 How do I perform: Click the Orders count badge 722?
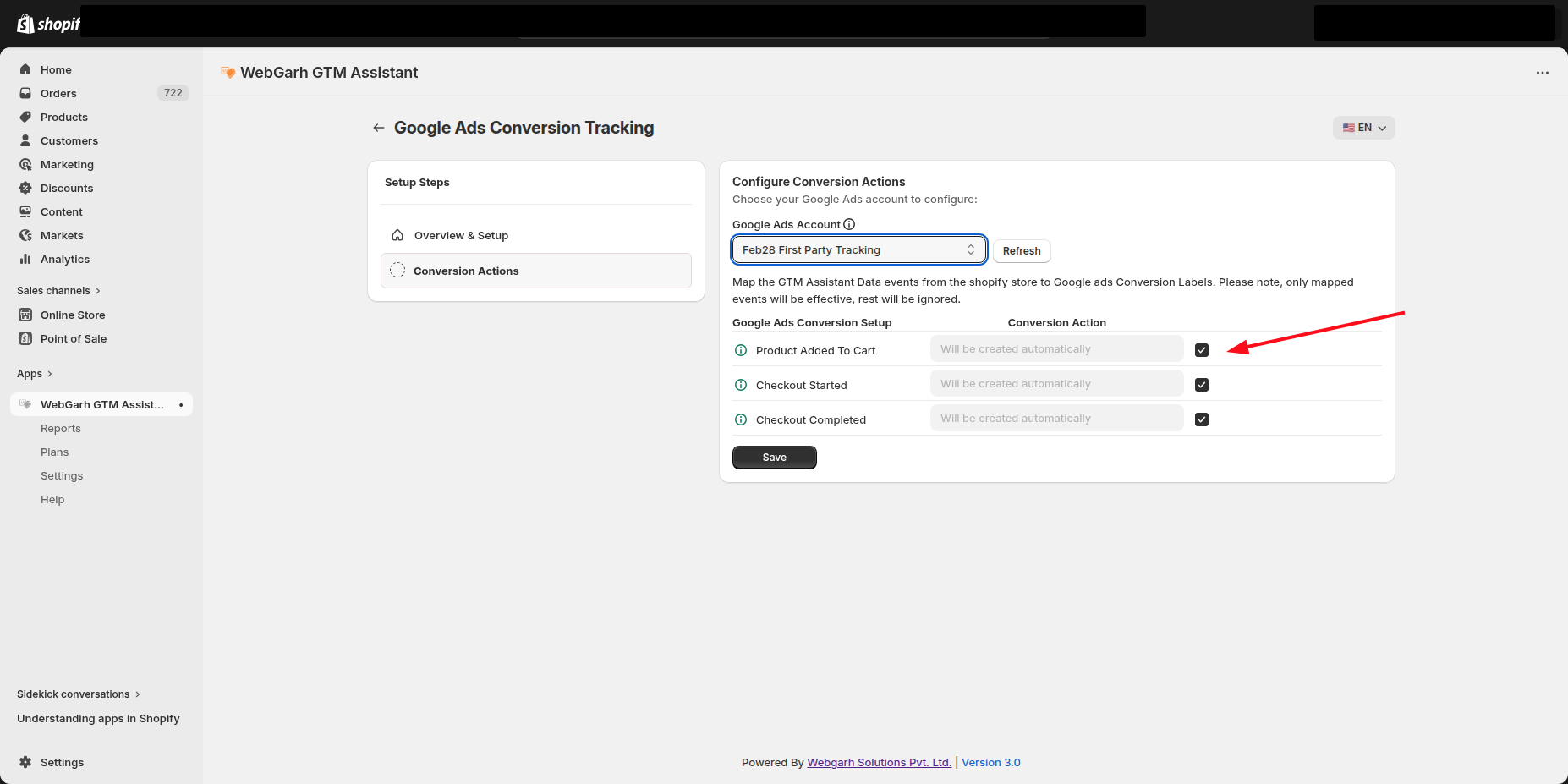pos(173,93)
